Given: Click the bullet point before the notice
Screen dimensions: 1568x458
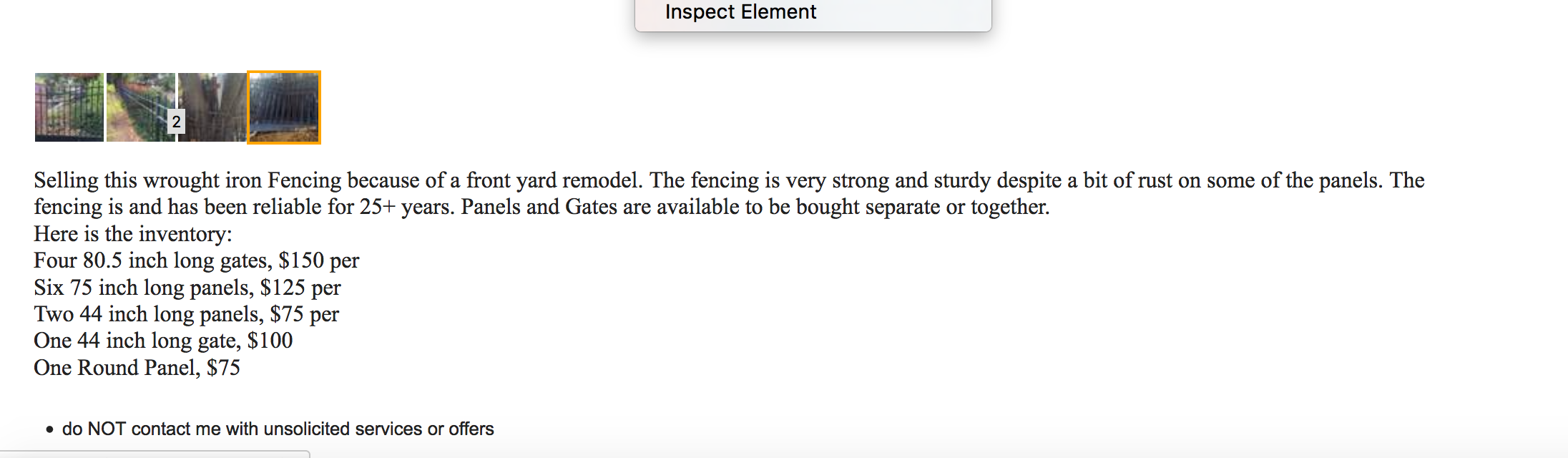Looking at the screenshot, I should 49,429.
